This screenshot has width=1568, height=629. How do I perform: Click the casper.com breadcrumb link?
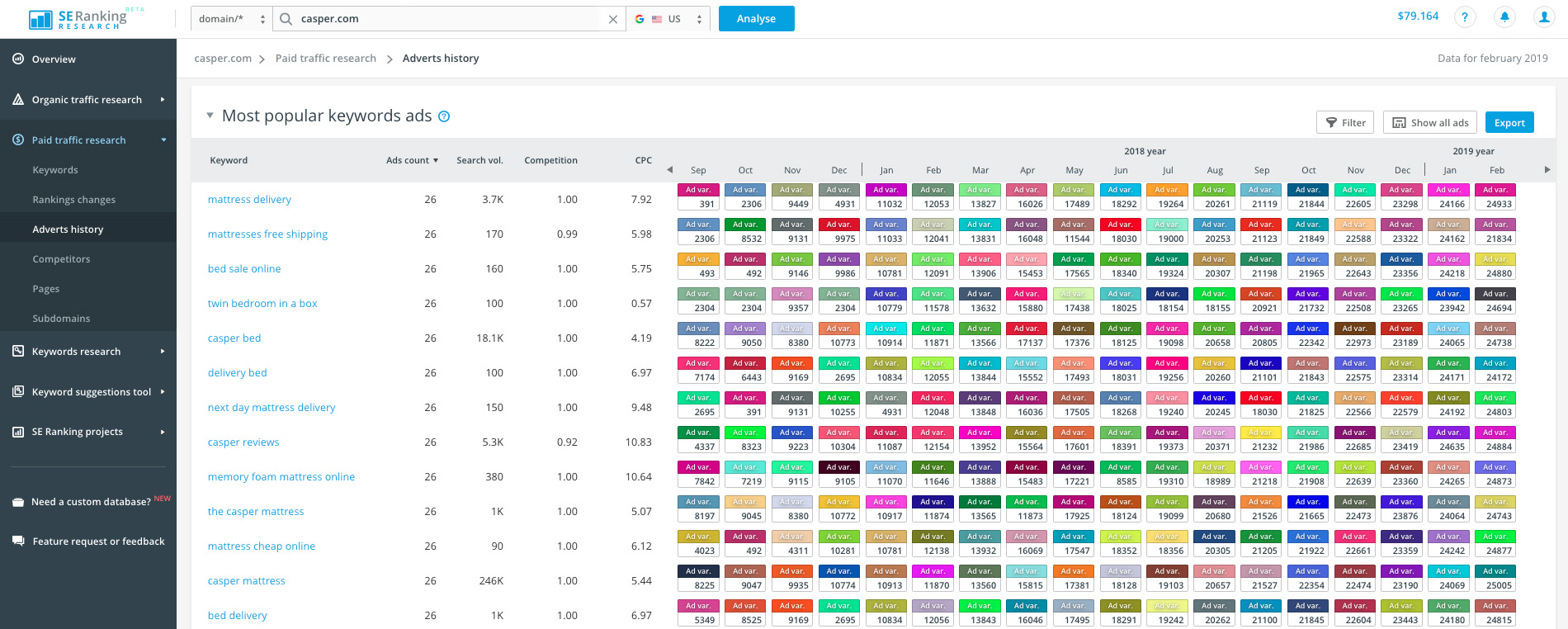223,59
